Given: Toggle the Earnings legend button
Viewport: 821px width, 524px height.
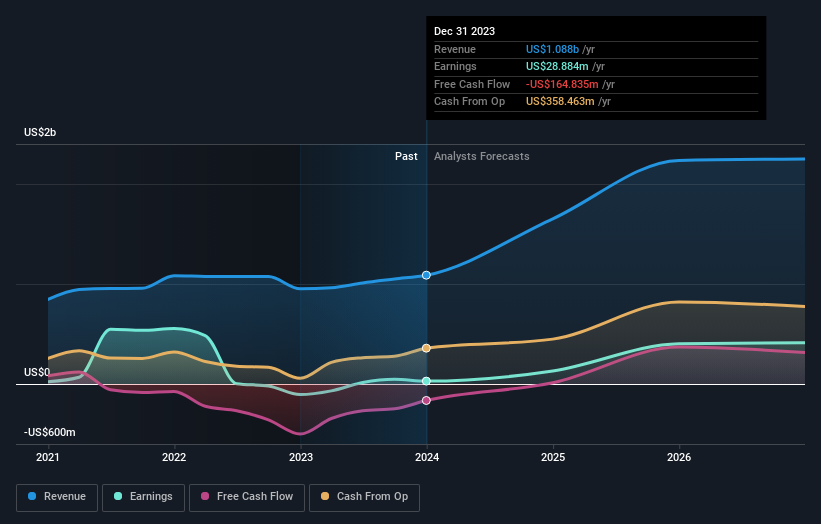Looking at the screenshot, I should (143, 497).
